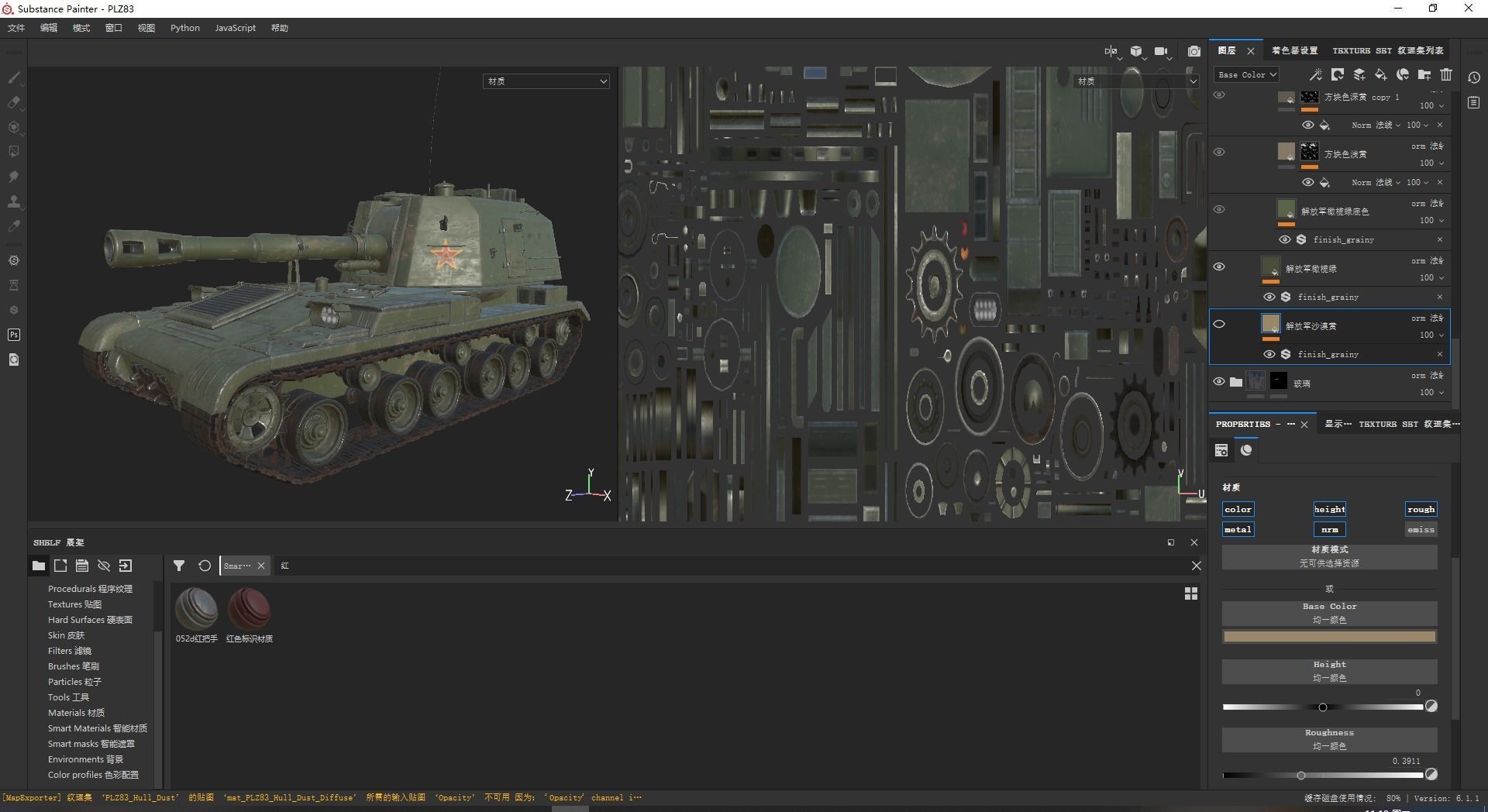Click the camera screenshot icon above viewport
The image size is (1488, 812).
[x=1194, y=51]
